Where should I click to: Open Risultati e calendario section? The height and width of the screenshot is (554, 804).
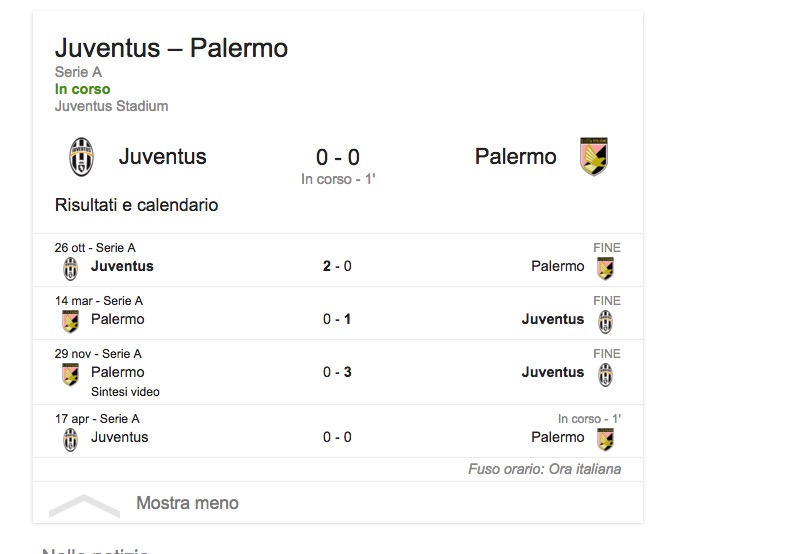[136, 205]
